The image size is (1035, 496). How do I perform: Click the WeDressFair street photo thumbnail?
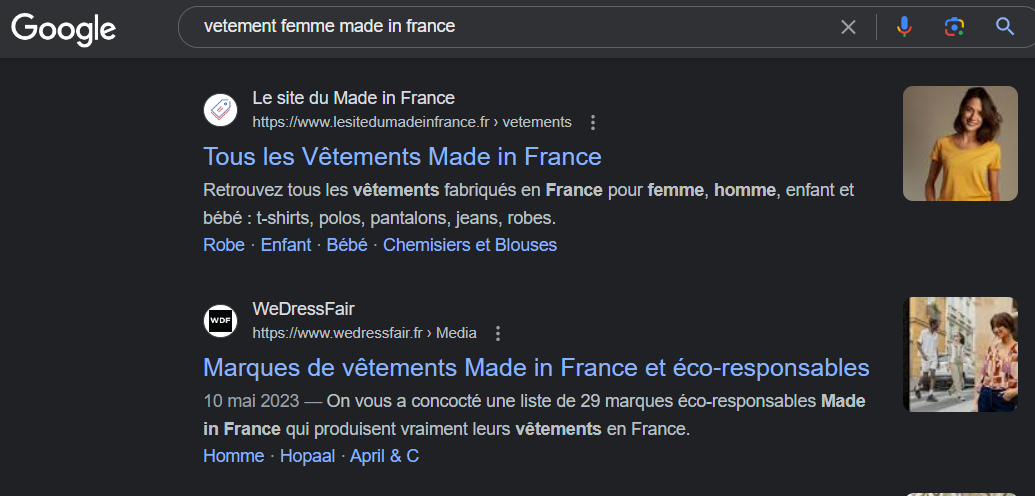[960, 355]
